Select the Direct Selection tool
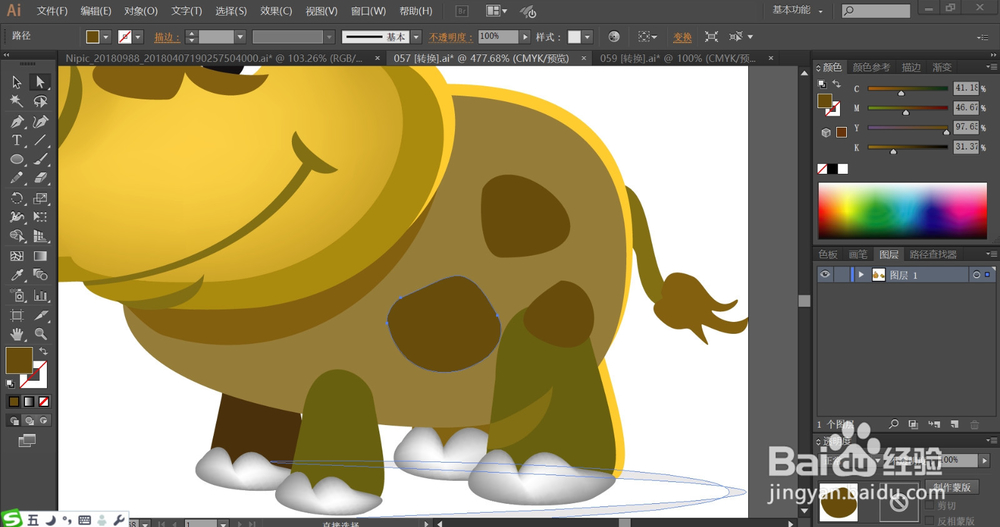This screenshot has height=527, width=1000. (x=40, y=82)
